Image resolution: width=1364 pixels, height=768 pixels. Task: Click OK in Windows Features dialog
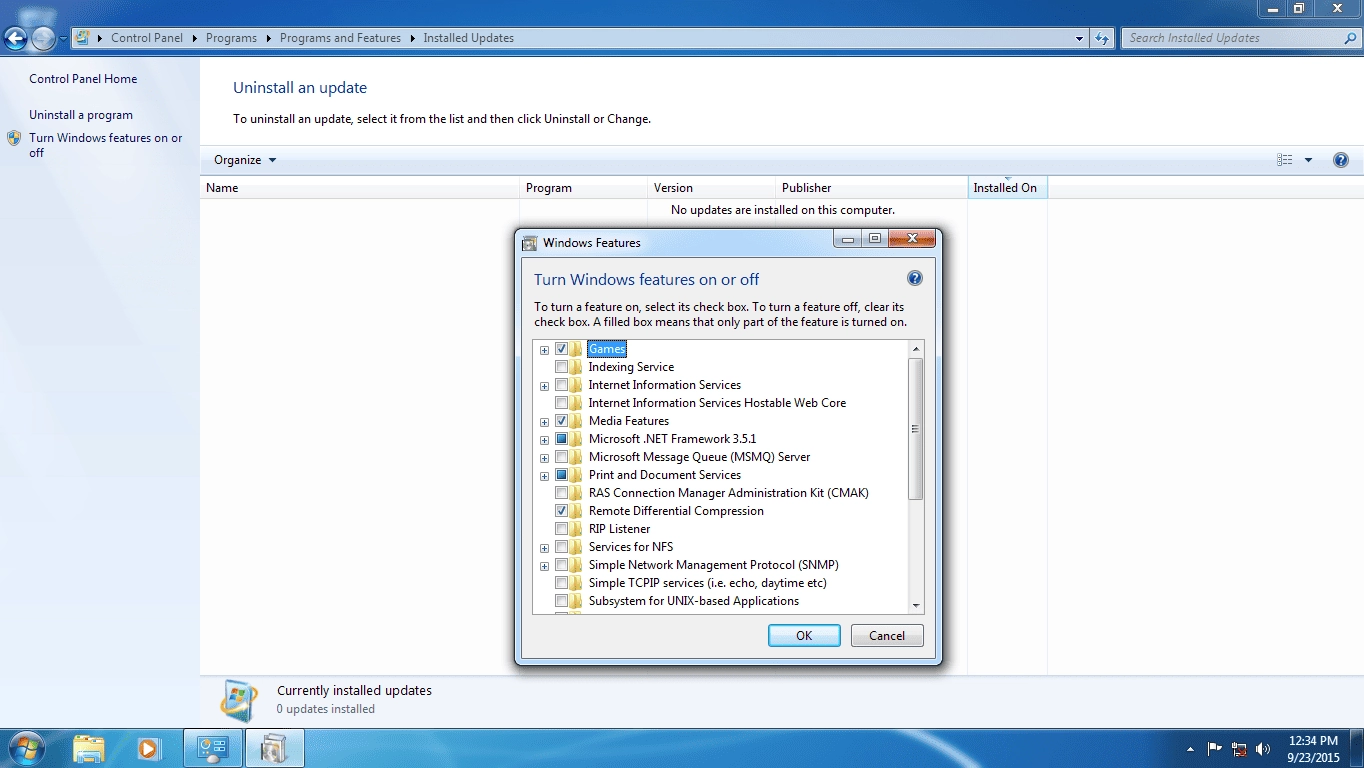click(804, 635)
